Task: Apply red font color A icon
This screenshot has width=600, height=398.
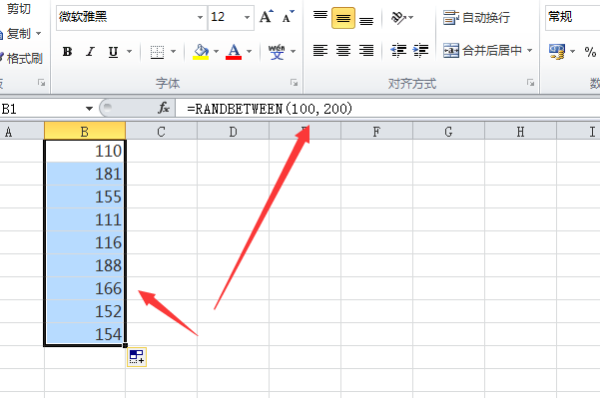Action: click(x=234, y=52)
